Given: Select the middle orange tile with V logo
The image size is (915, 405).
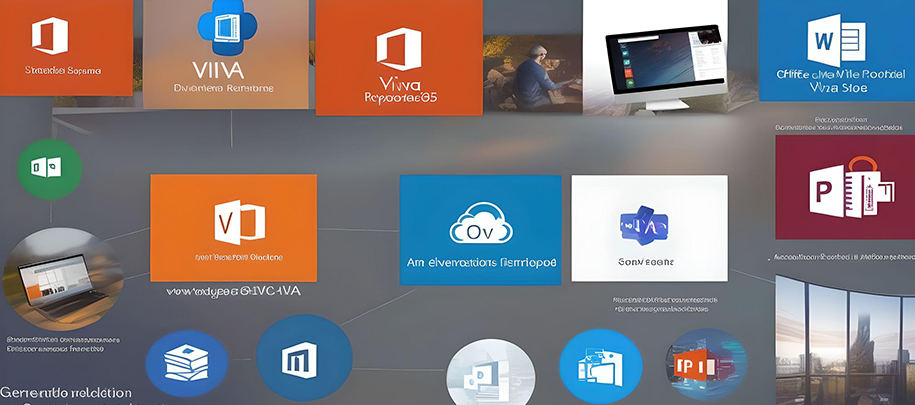Looking at the screenshot, I should pos(233,226).
